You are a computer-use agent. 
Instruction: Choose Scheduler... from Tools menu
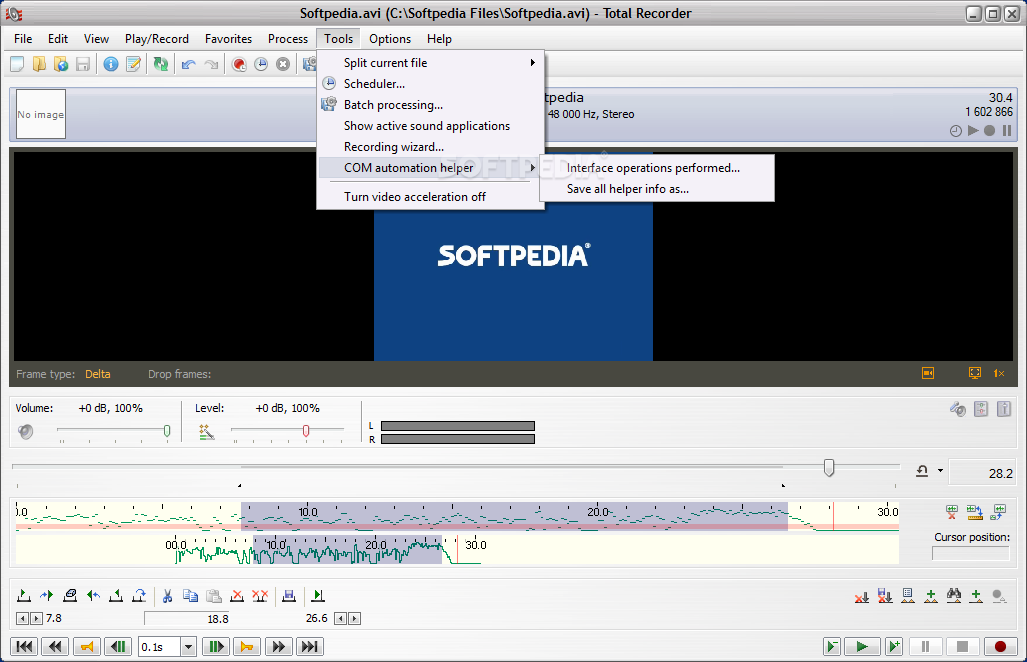click(430, 84)
